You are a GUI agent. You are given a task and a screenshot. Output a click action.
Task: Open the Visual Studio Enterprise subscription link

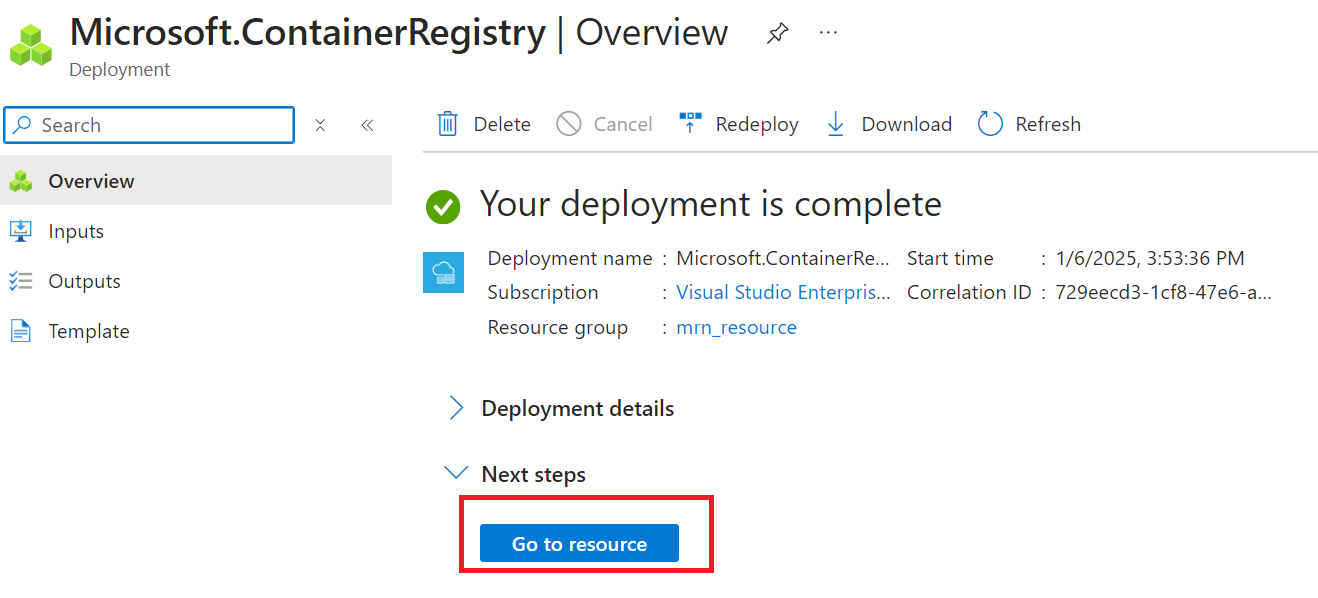[x=783, y=292]
